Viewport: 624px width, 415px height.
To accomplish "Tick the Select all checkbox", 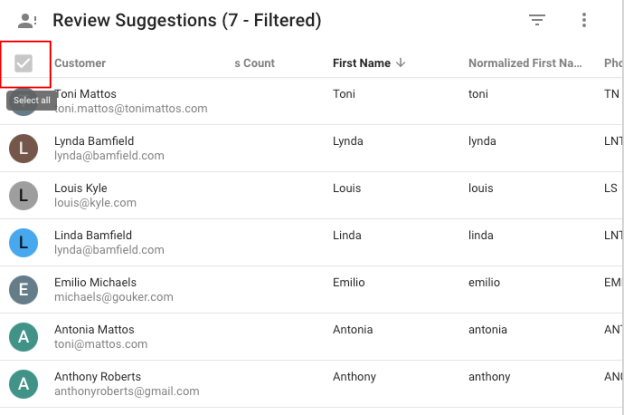I will (x=23, y=63).
